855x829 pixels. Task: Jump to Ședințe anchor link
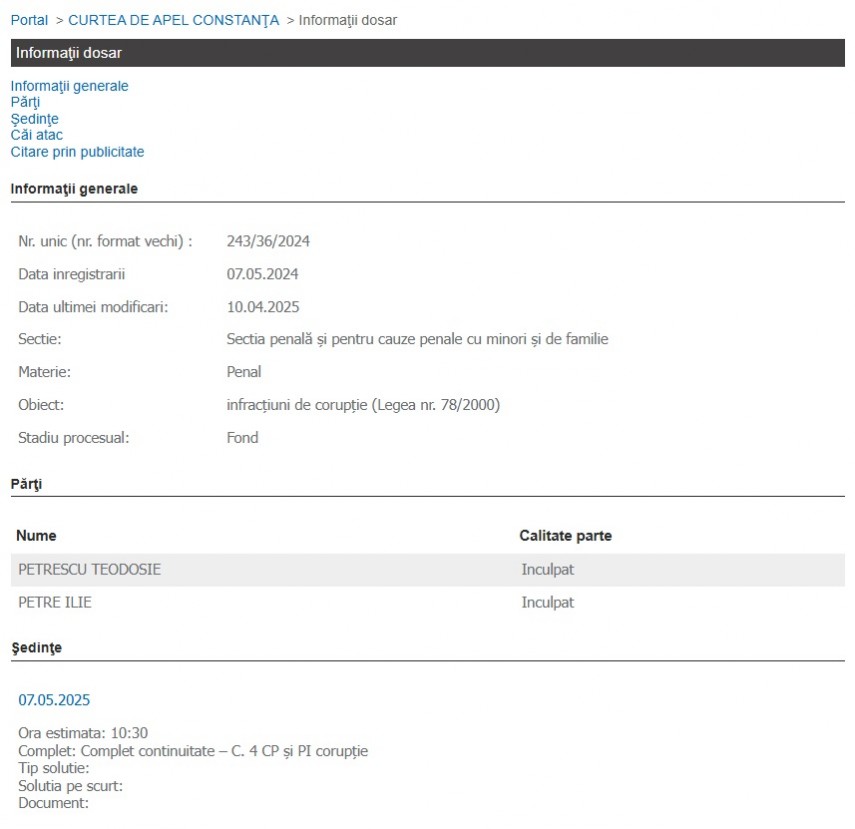pos(34,119)
